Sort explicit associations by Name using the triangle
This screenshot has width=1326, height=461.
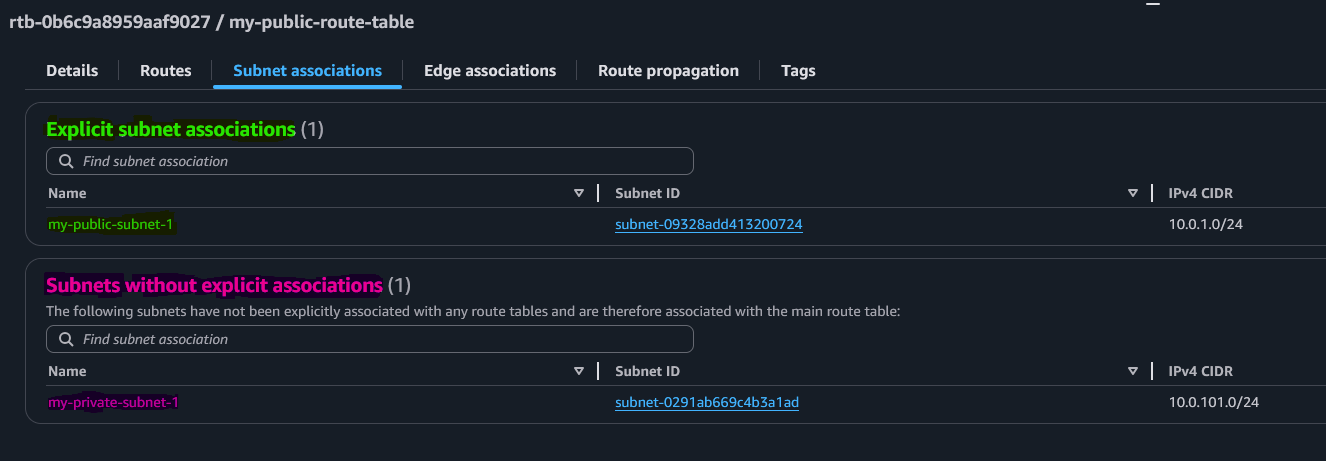[579, 193]
